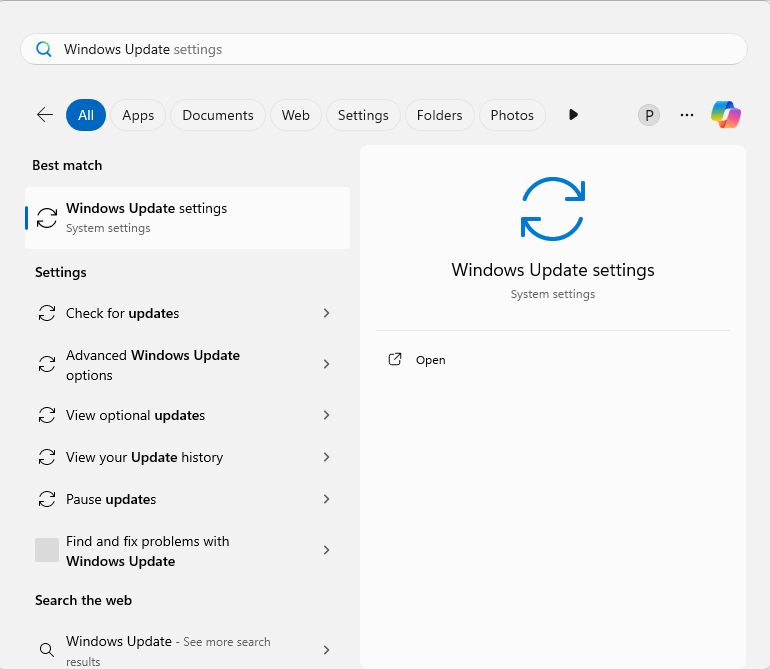
Task: Click the Open external link icon
Action: (395, 360)
